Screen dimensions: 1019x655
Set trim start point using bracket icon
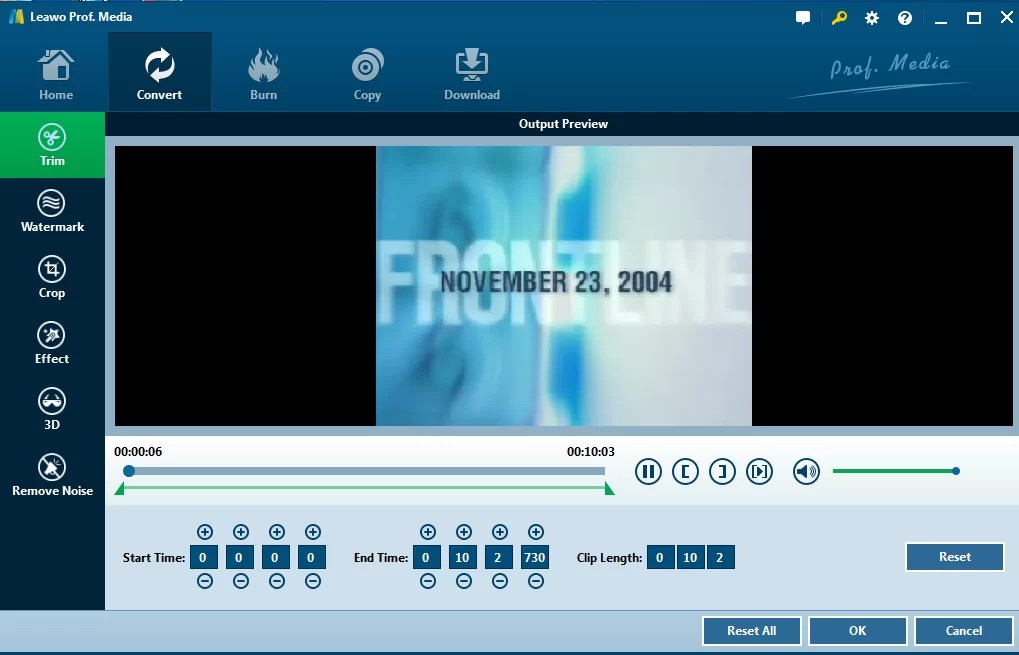pyautogui.click(x=685, y=471)
